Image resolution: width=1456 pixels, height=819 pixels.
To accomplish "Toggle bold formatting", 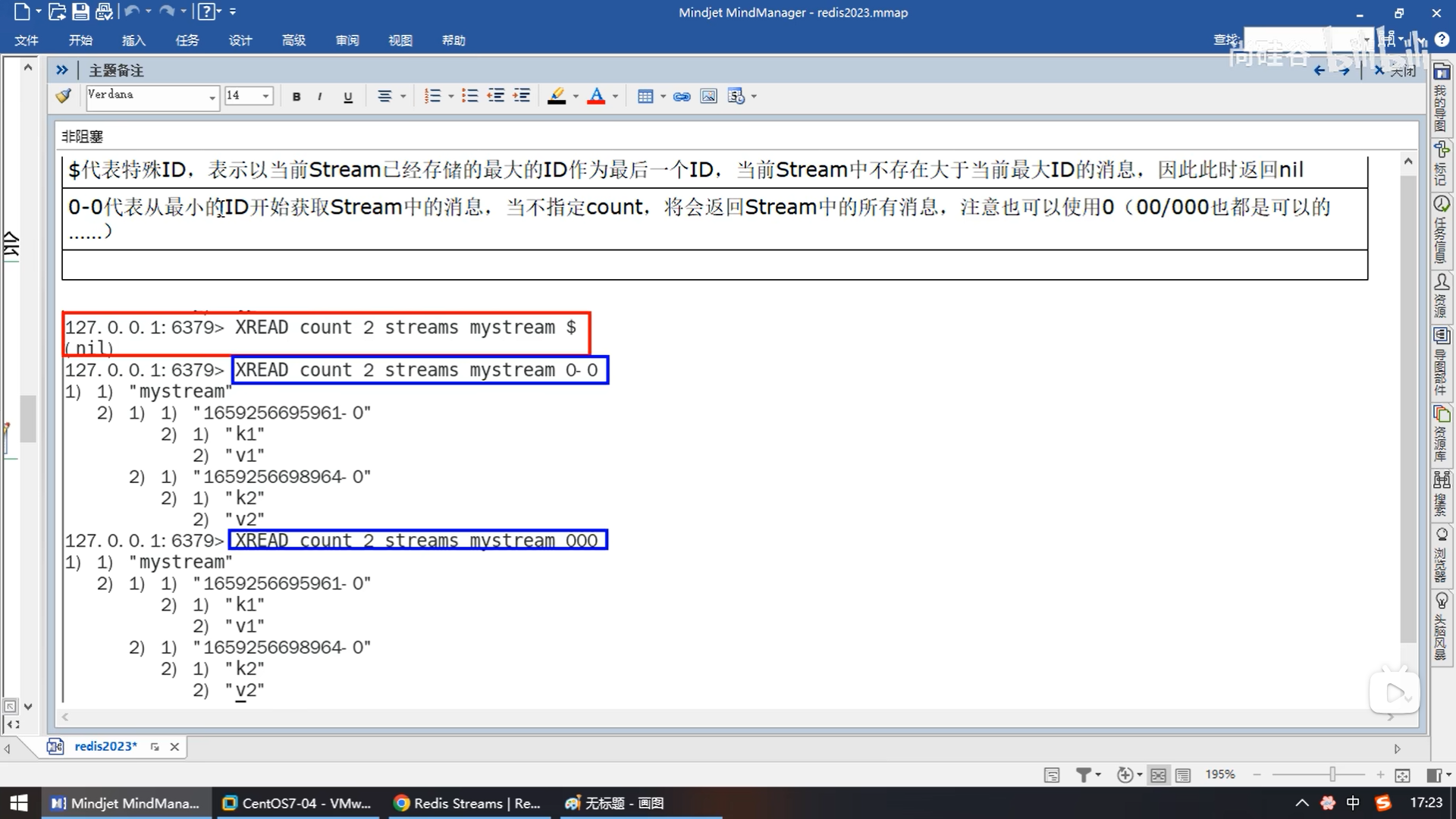I will [x=297, y=96].
